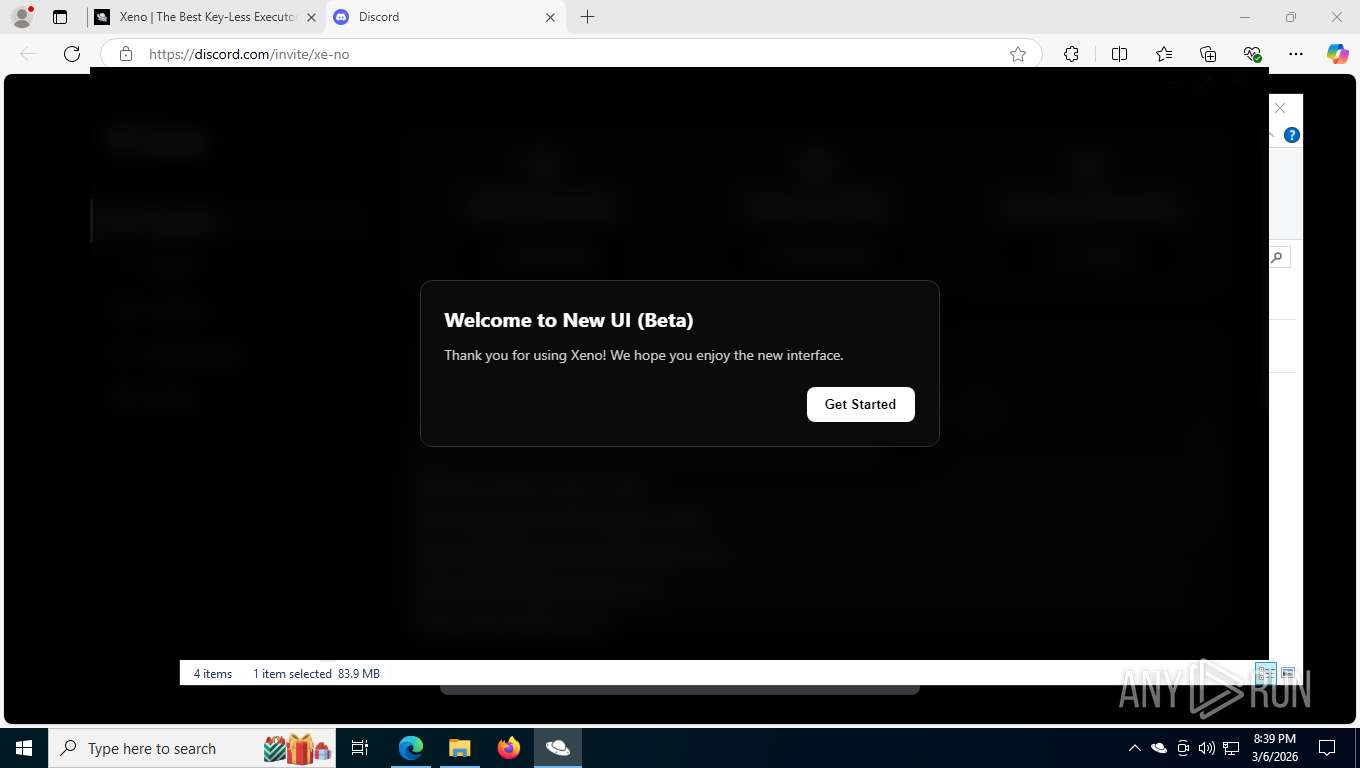Switch File Explorer to large icons view
1360x768 pixels.
coord(1288,673)
